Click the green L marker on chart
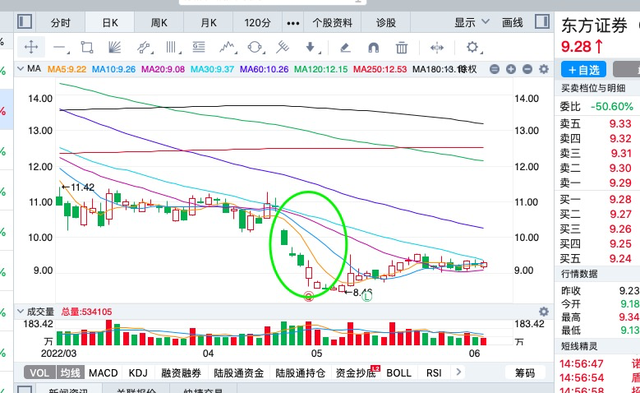This screenshot has height=393, width=640. [x=367, y=297]
